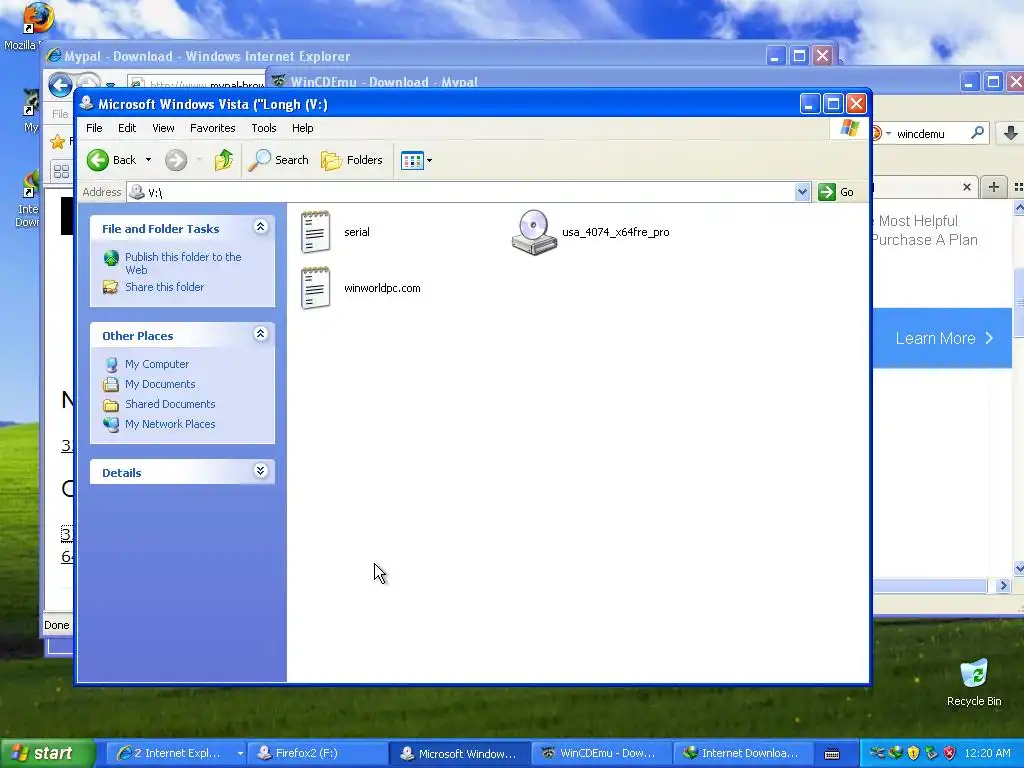Click the Windows flag logo in Explorer
This screenshot has height=768, width=1024.
850,128
